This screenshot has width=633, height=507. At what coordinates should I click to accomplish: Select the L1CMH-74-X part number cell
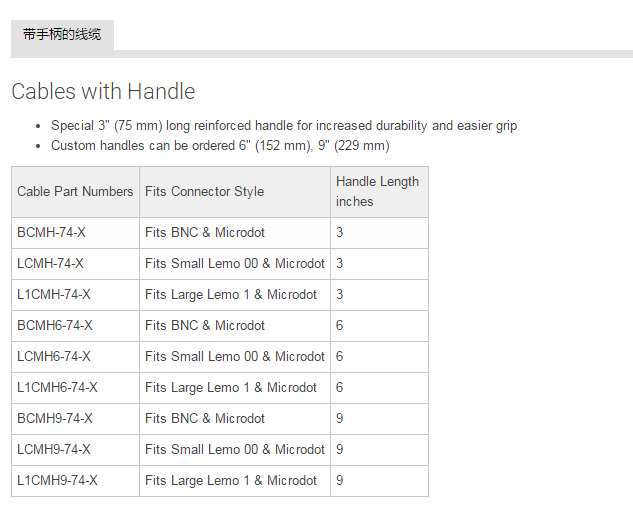tap(54, 295)
